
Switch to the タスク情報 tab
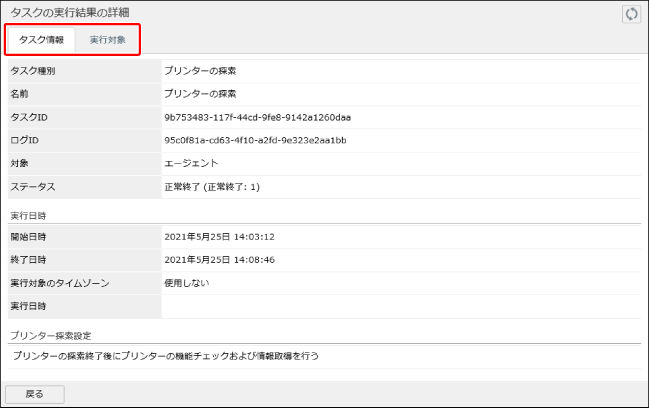pos(41,41)
